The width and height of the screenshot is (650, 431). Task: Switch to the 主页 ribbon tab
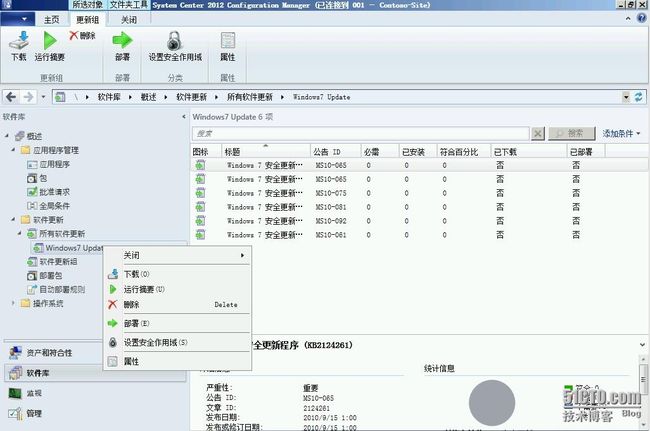52,19
